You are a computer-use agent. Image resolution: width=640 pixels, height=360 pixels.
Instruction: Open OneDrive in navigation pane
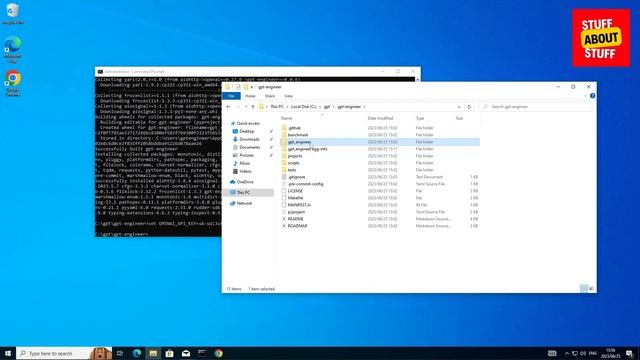click(244, 182)
